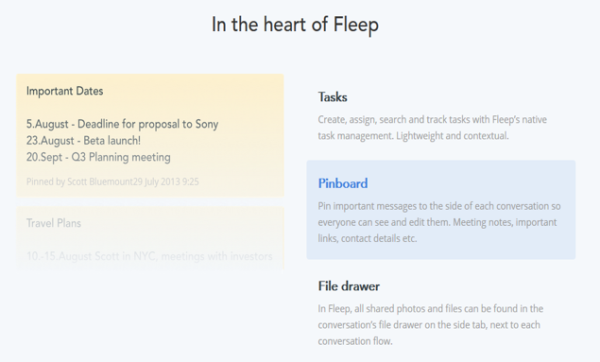Click the highlighted Pinboard description card
The image size is (600, 362).
tap(441, 210)
